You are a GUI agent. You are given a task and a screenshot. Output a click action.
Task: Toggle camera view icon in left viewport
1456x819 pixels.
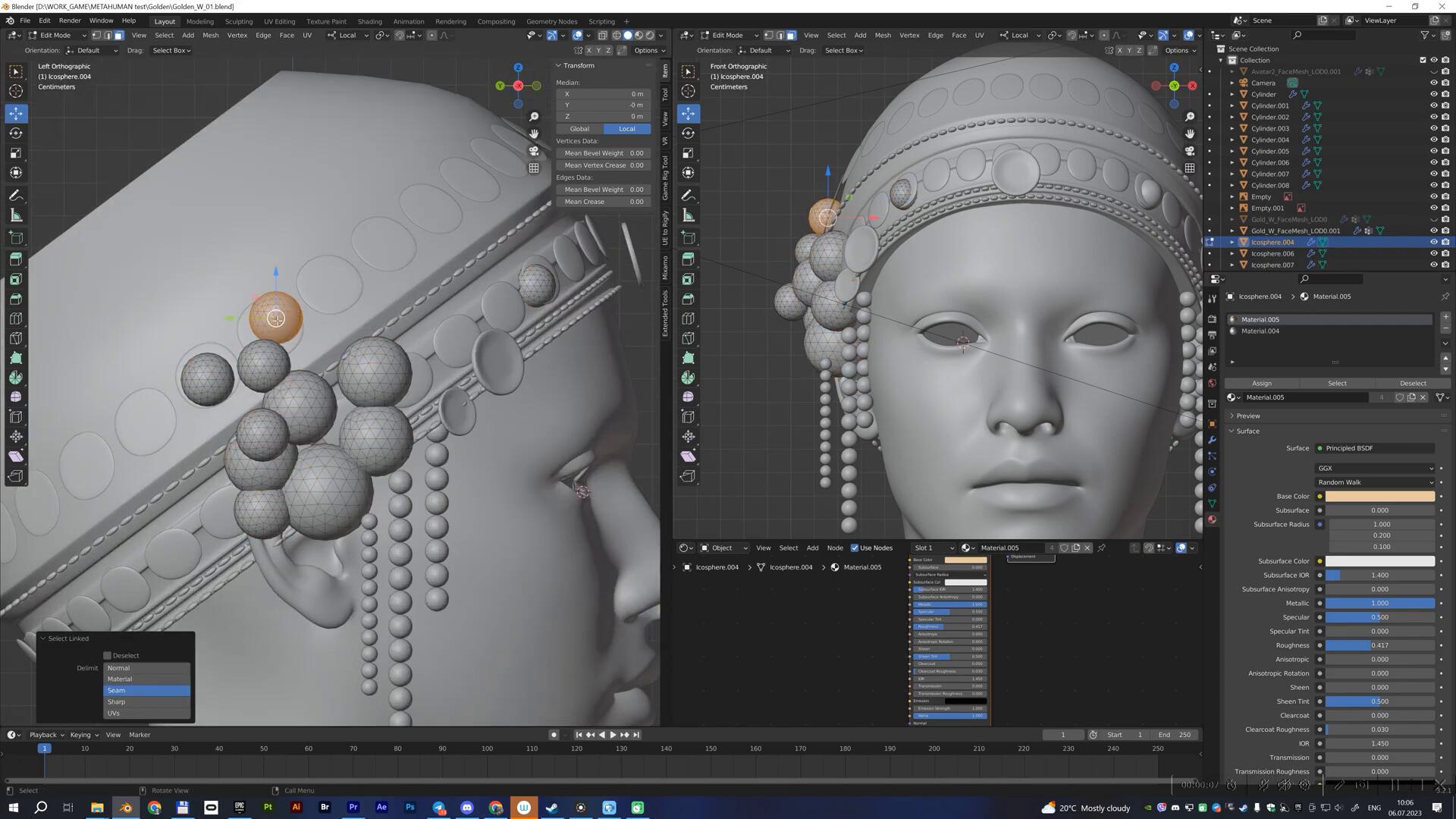click(x=534, y=151)
